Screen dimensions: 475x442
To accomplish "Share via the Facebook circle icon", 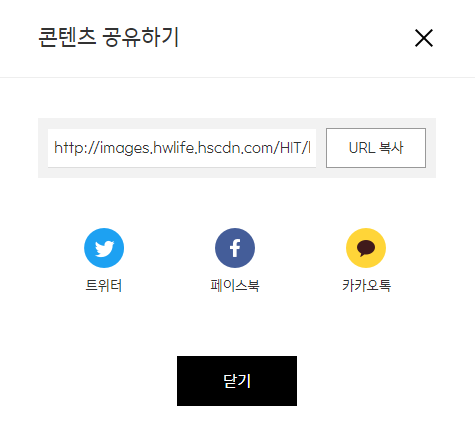I will [235, 248].
